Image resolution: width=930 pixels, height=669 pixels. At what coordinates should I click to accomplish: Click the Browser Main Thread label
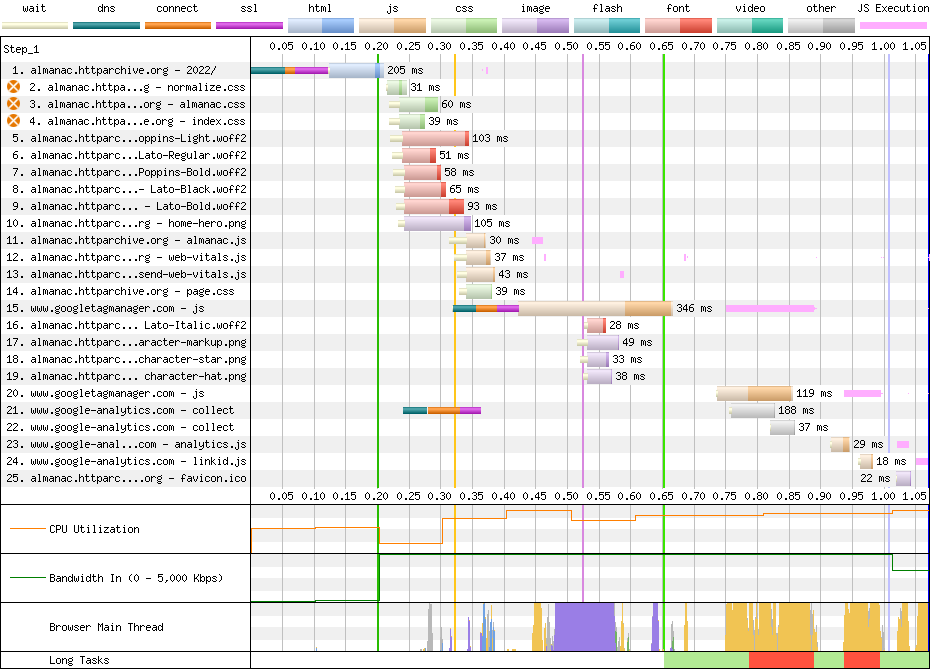[x=106, y=627]
